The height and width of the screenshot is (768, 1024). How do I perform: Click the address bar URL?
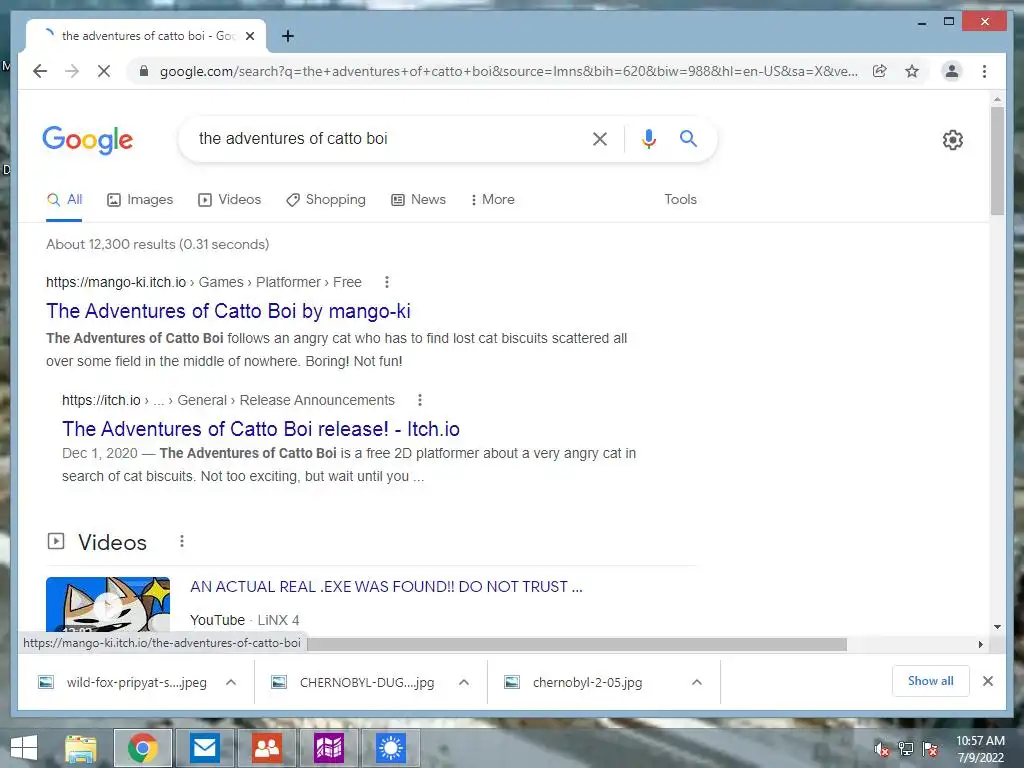(508, 71)
